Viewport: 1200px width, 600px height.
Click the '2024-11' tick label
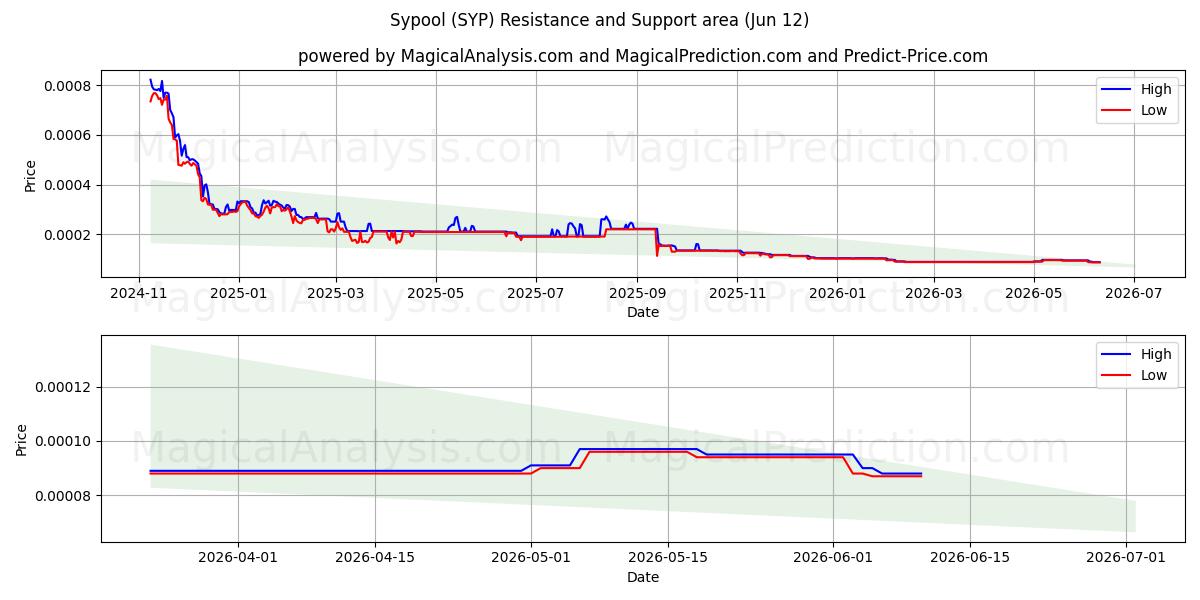coord(139,294)
